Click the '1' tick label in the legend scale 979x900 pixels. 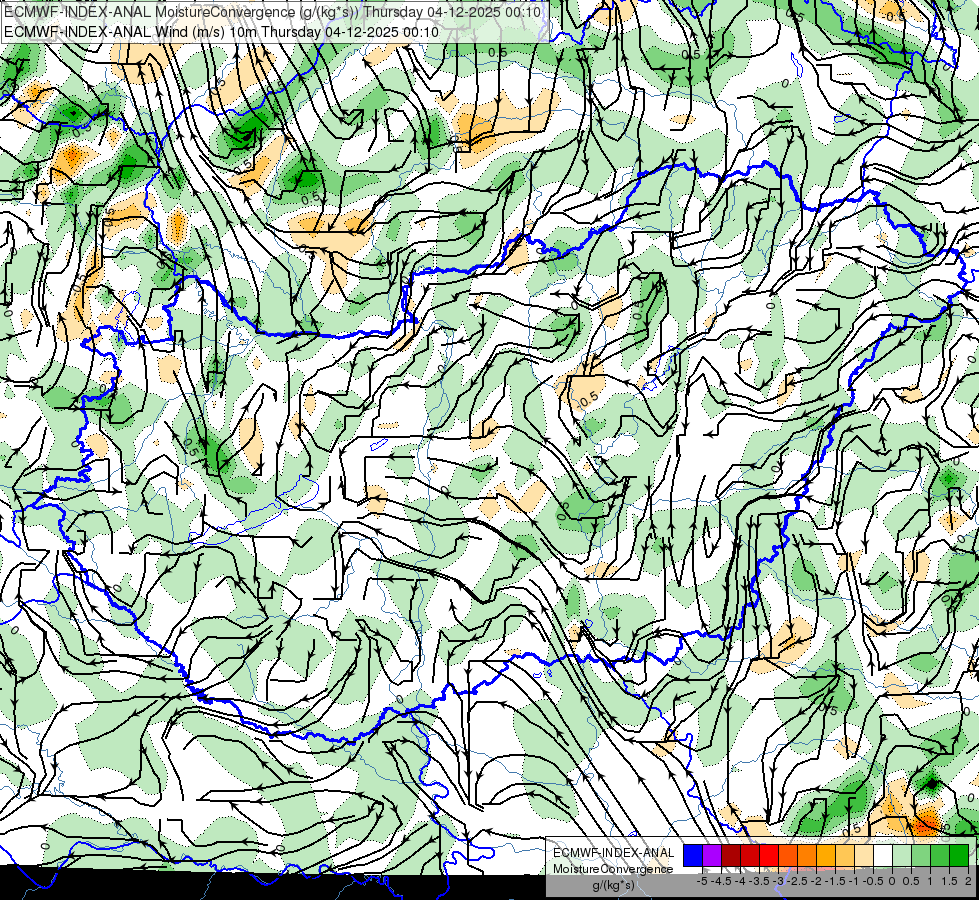tap(930, 881)
